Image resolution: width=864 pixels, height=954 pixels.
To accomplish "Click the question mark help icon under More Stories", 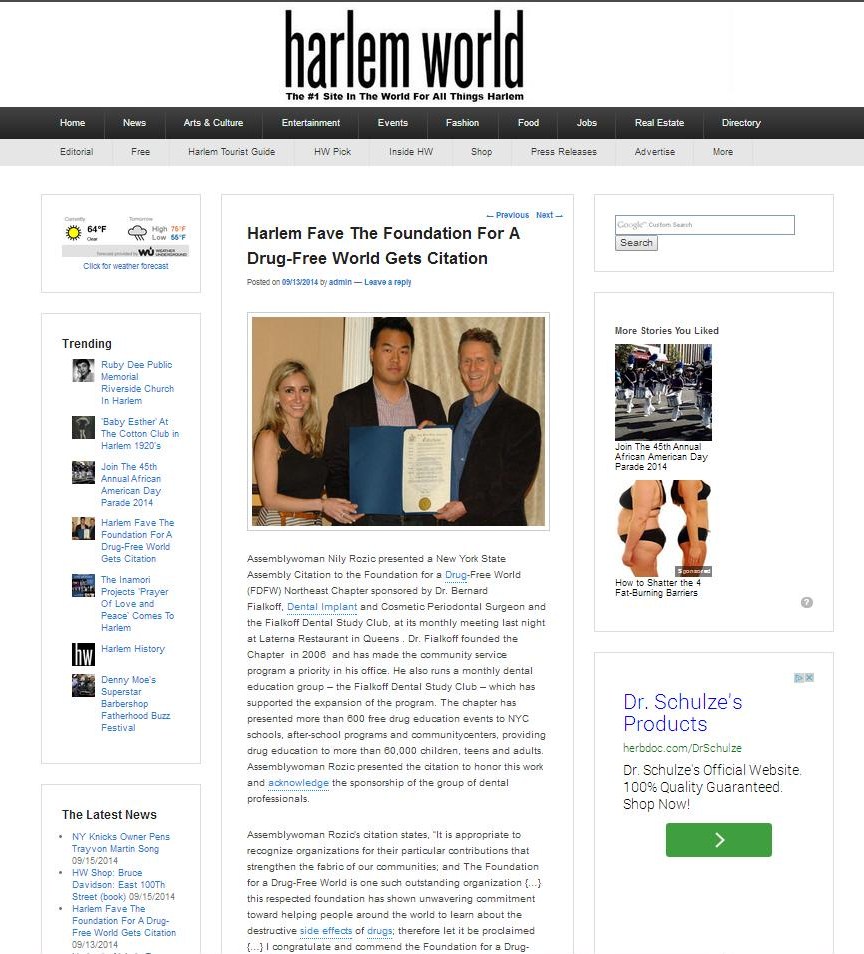I will [807, 602].
